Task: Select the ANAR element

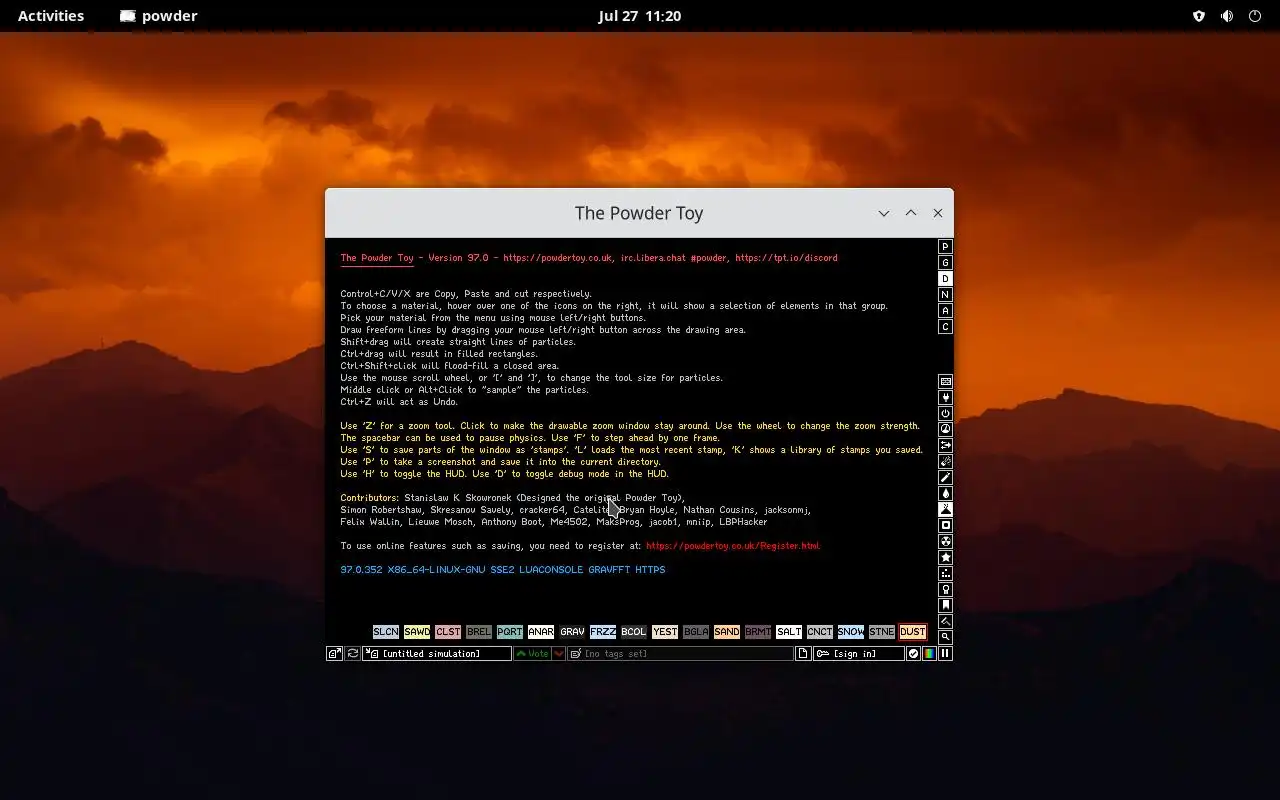Action: click(541, 632)
